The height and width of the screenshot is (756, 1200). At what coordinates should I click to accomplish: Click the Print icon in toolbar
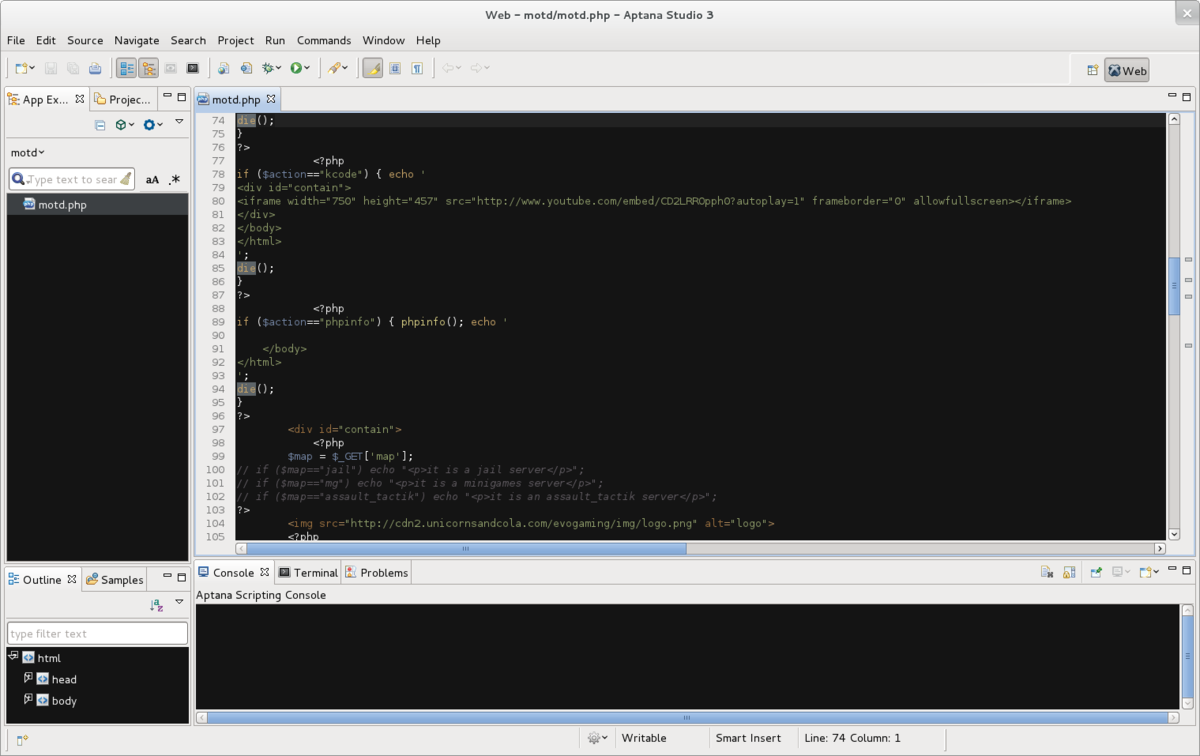(95, 68)
